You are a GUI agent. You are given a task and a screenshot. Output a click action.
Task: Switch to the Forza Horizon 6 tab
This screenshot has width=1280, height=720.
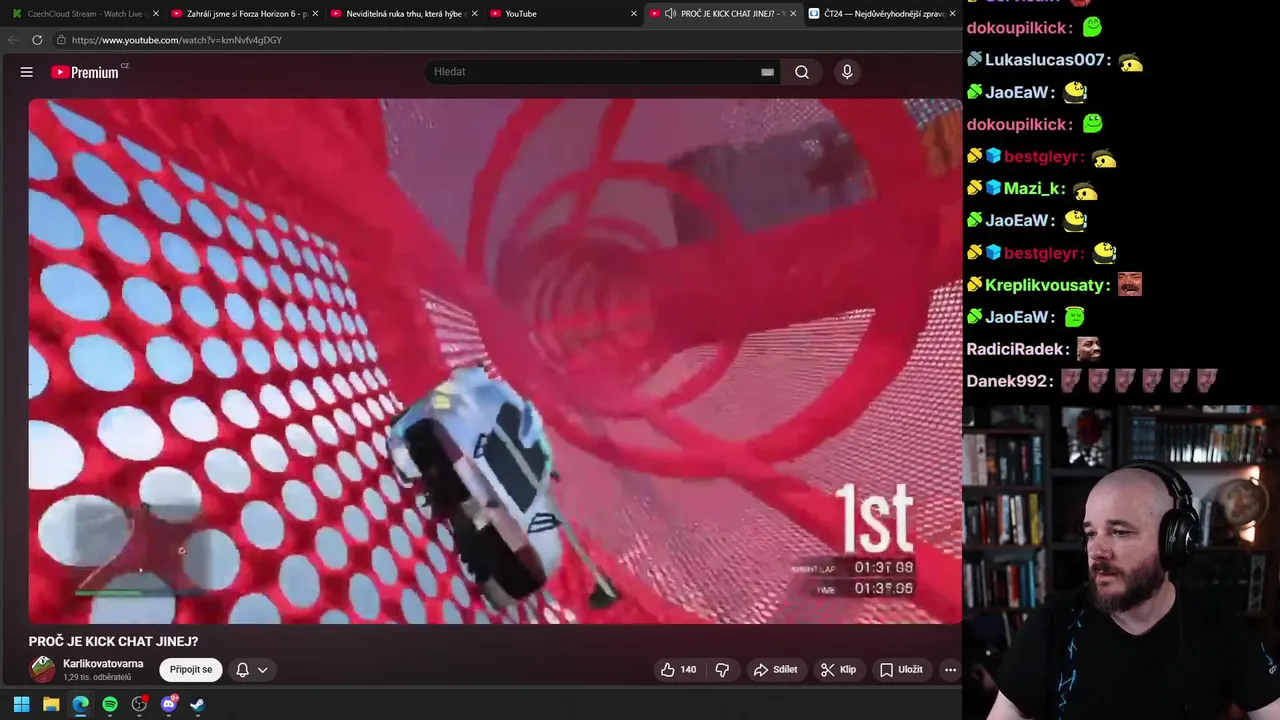click(244, 14)
